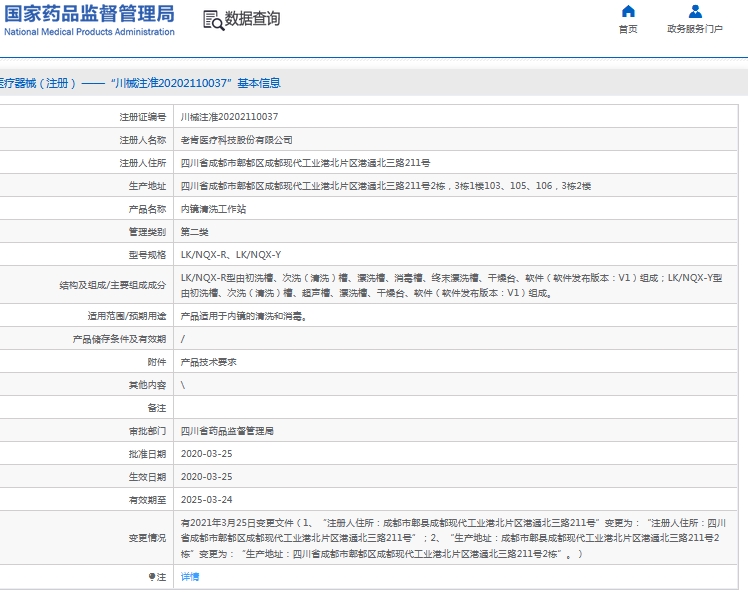Viewport: 748px width, 596px height.
Task: Click the 政务服务门户 text label
Action: tap(695, 29)
